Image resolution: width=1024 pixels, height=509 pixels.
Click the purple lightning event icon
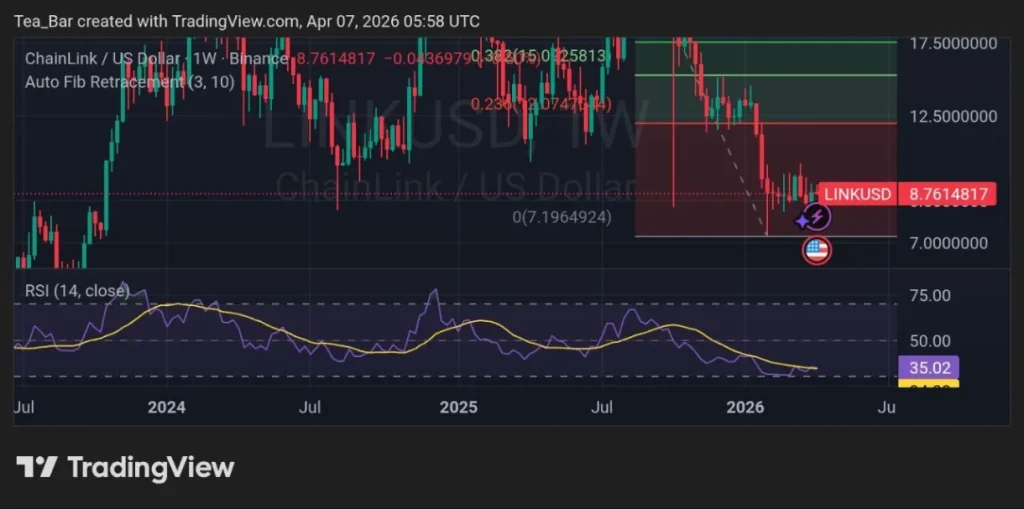coord(816,216)
